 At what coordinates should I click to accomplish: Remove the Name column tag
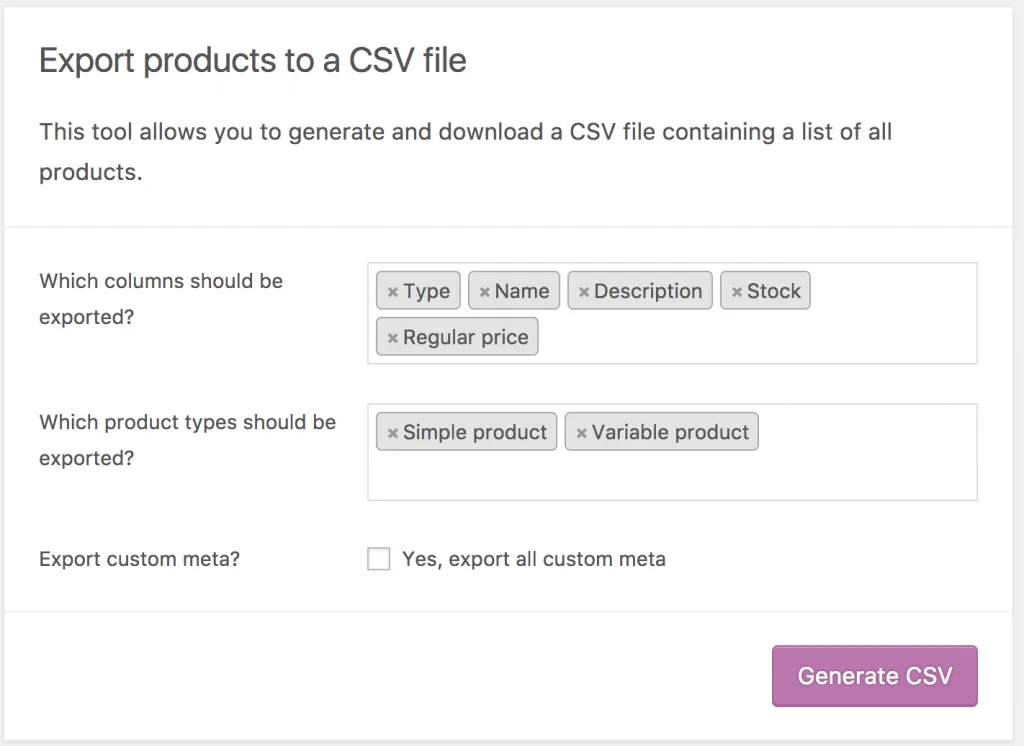[484, 292]
